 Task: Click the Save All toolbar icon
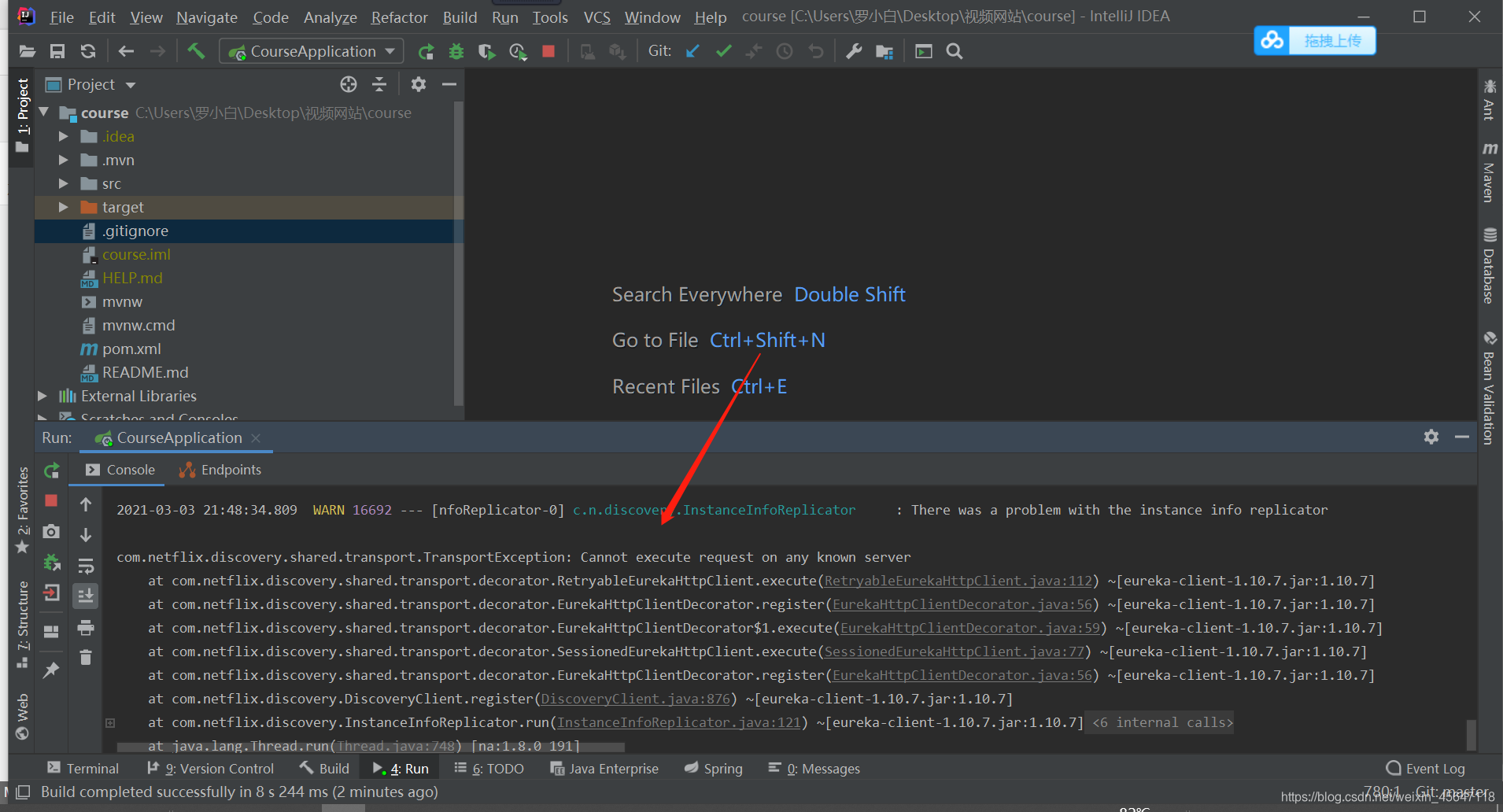pos(57,52)
